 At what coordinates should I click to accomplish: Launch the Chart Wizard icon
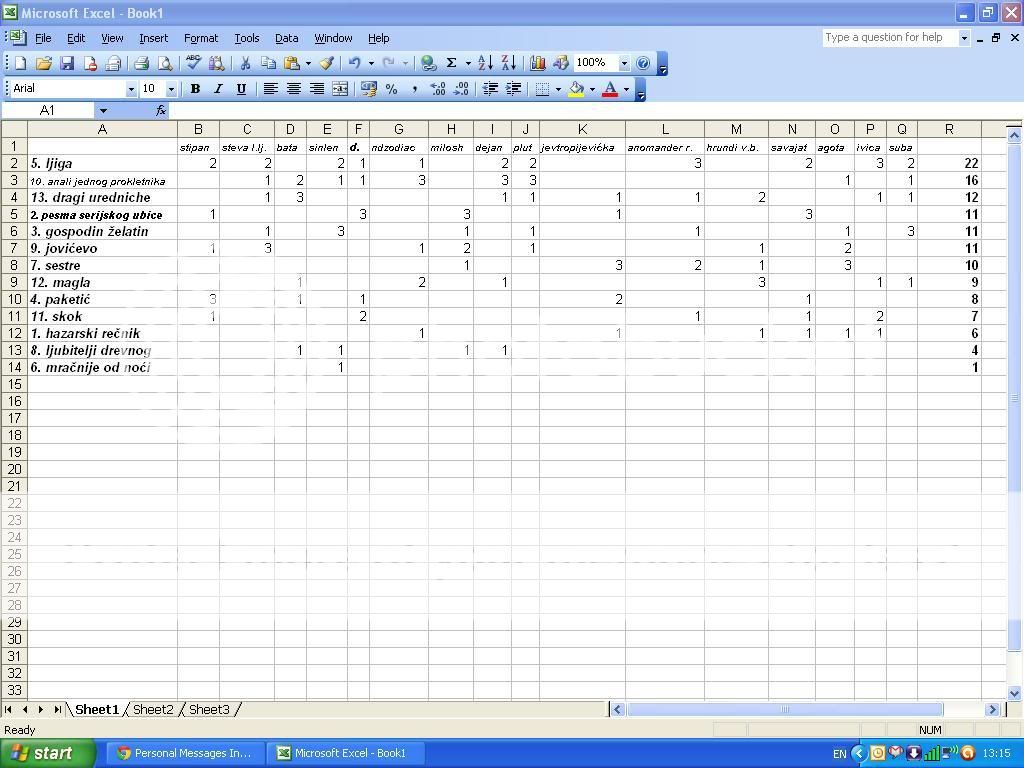click(x=538, y=63)
